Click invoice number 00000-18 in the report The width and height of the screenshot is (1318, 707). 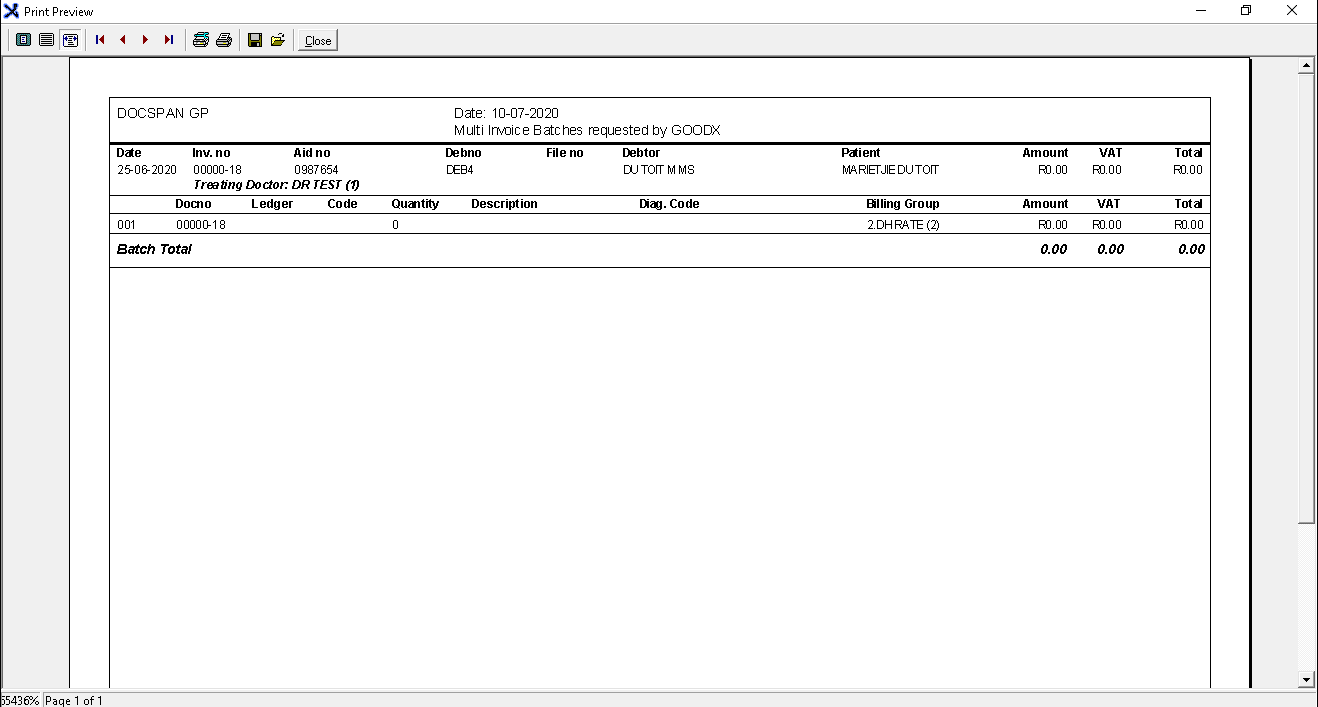click(217, 170)
